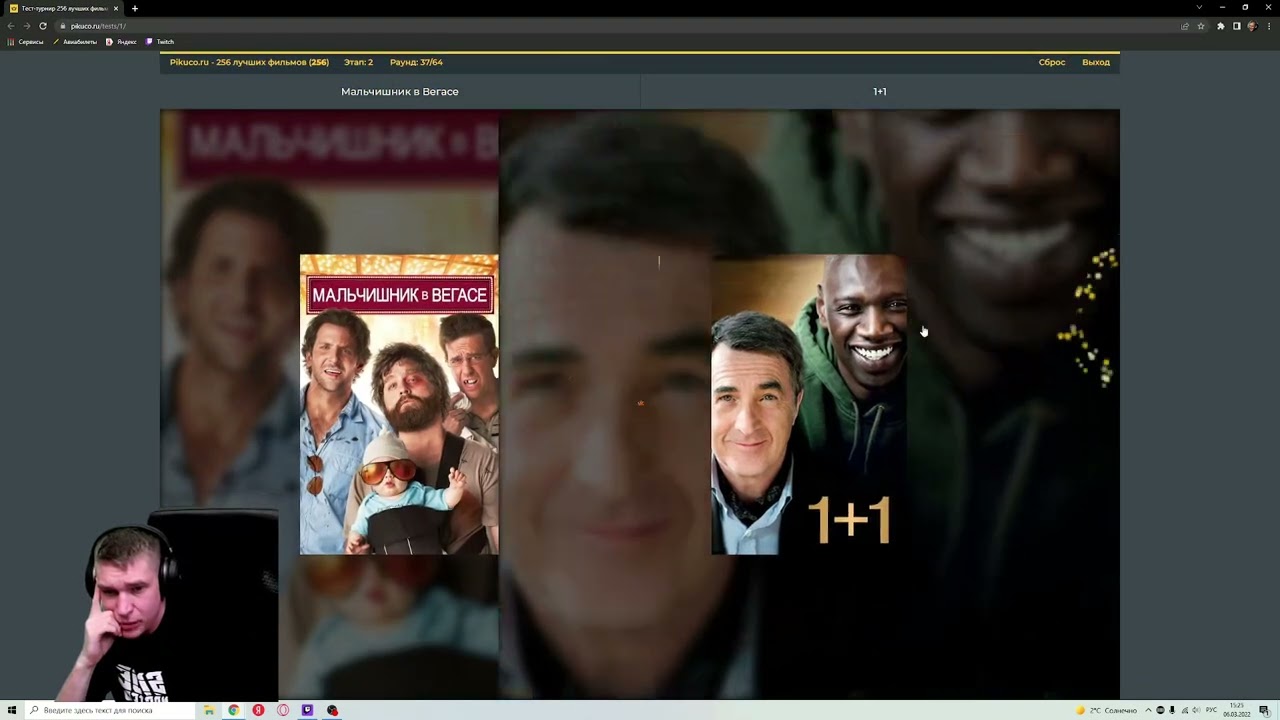The width and height of the screenshot is (1280, 720).
Task: Choose the Мальчишник в Вегасе title header
Action: (x=400, y=91)
